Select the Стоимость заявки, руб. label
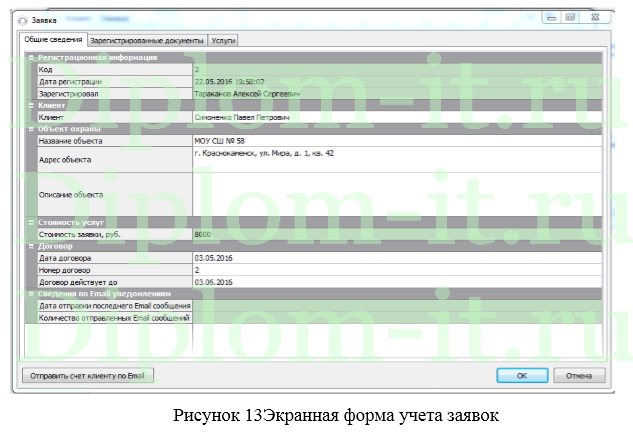 (115, 235)
